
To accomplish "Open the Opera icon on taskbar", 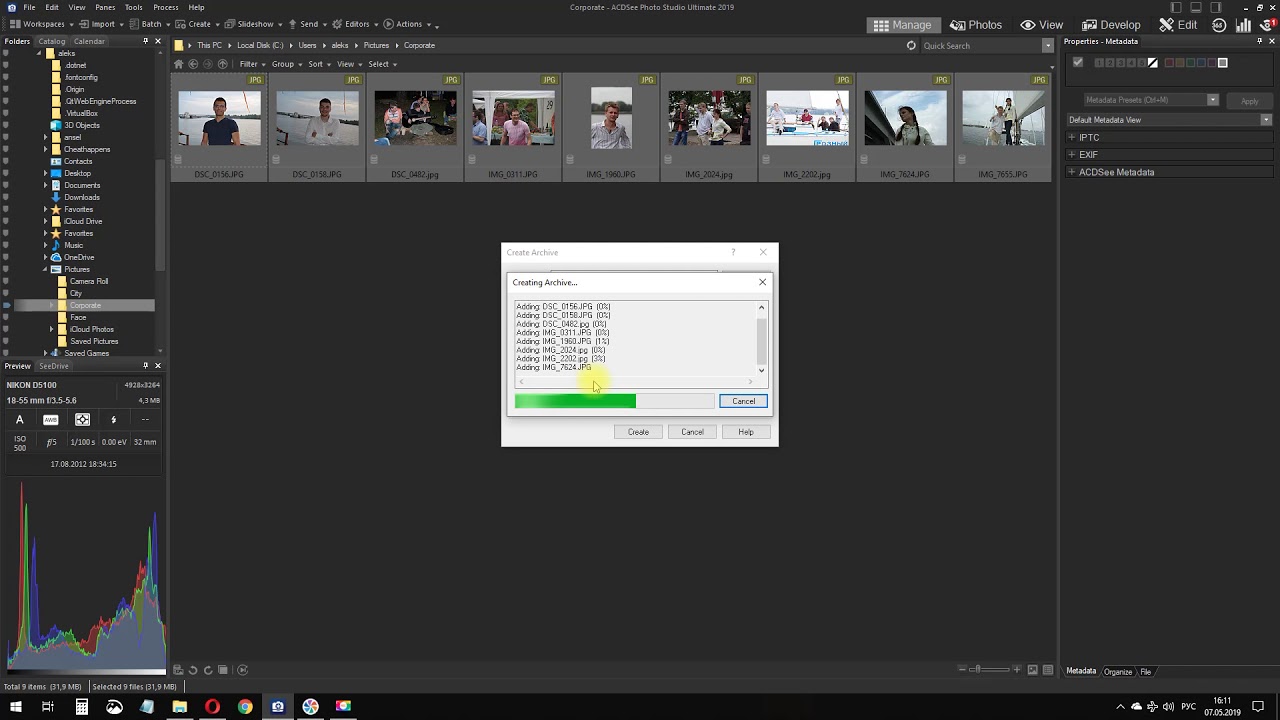I will (x=212, y=707).
